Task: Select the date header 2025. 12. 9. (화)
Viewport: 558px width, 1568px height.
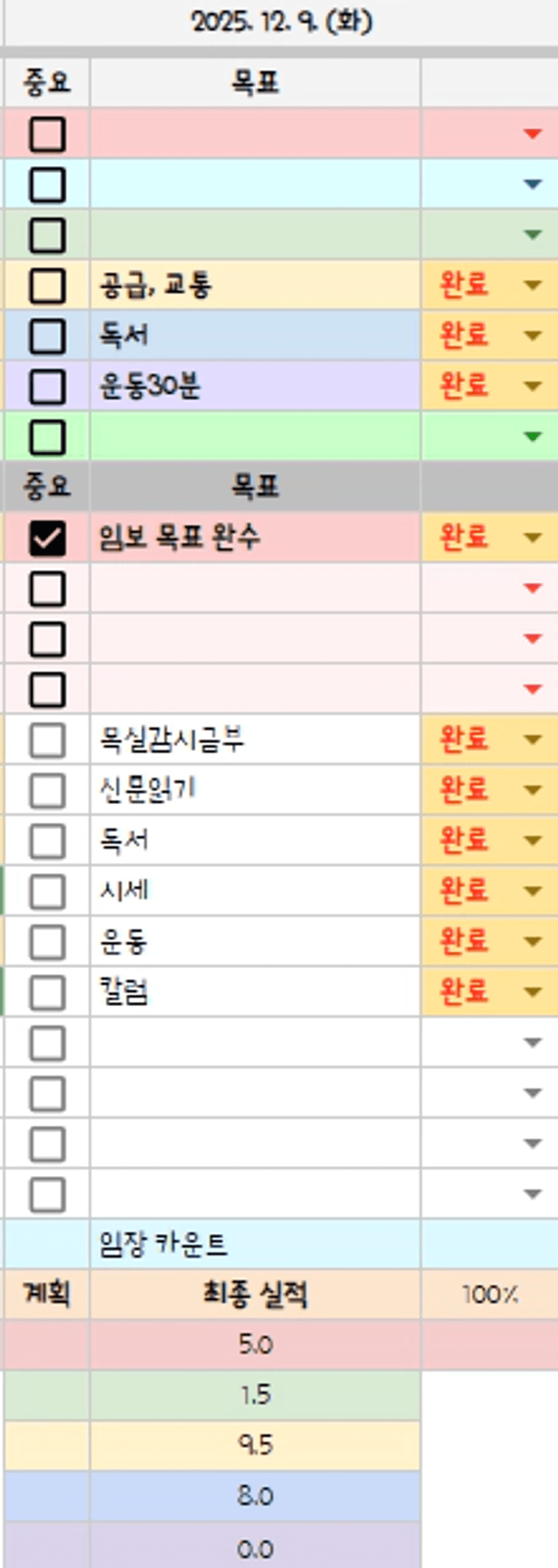Action: click(281, 22)
